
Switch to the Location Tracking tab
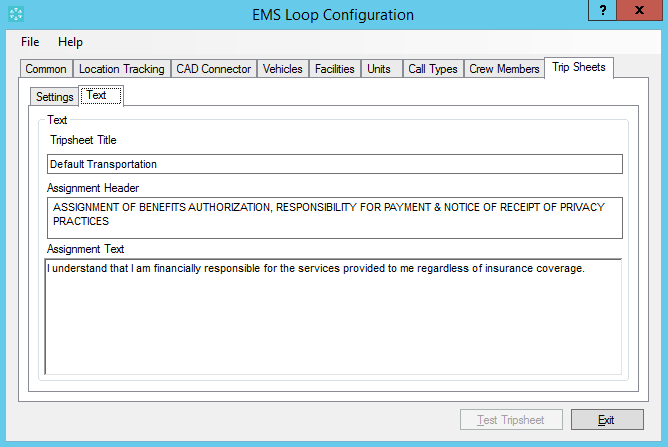121,69
